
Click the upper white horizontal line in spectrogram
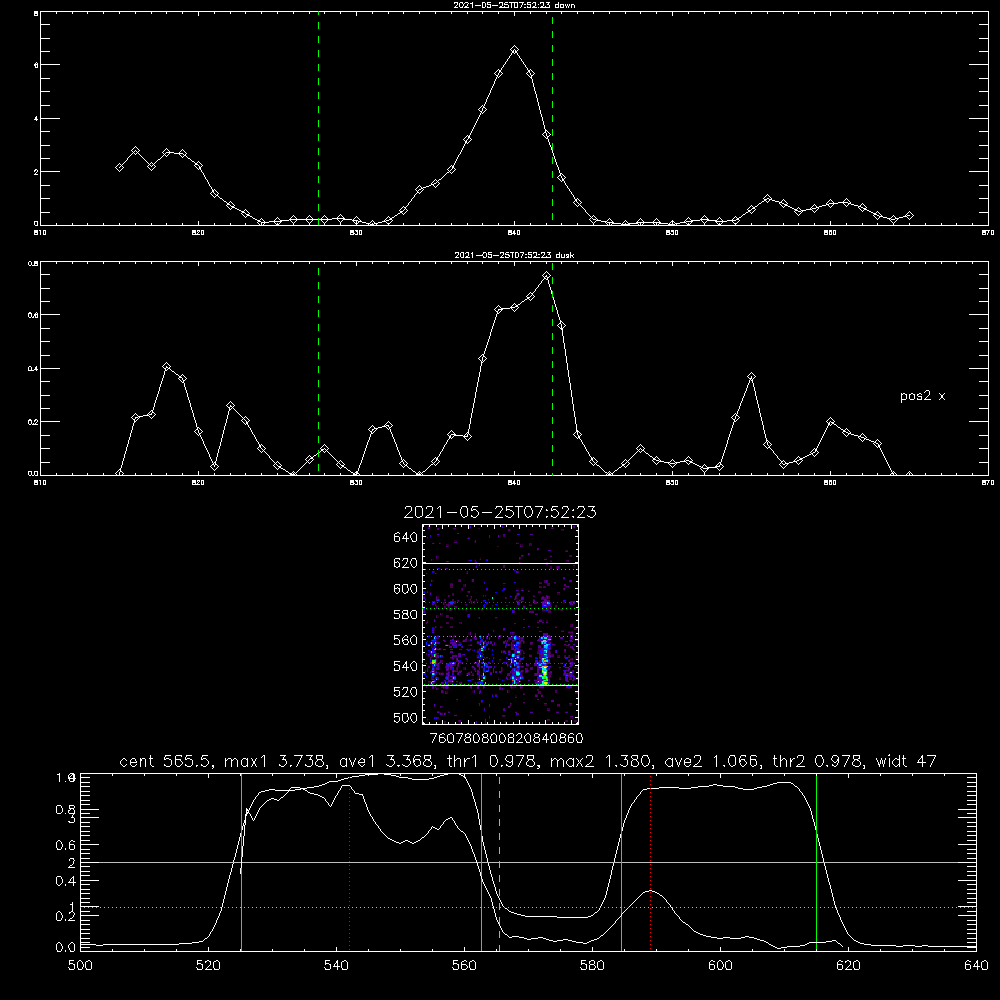(500, 563)
